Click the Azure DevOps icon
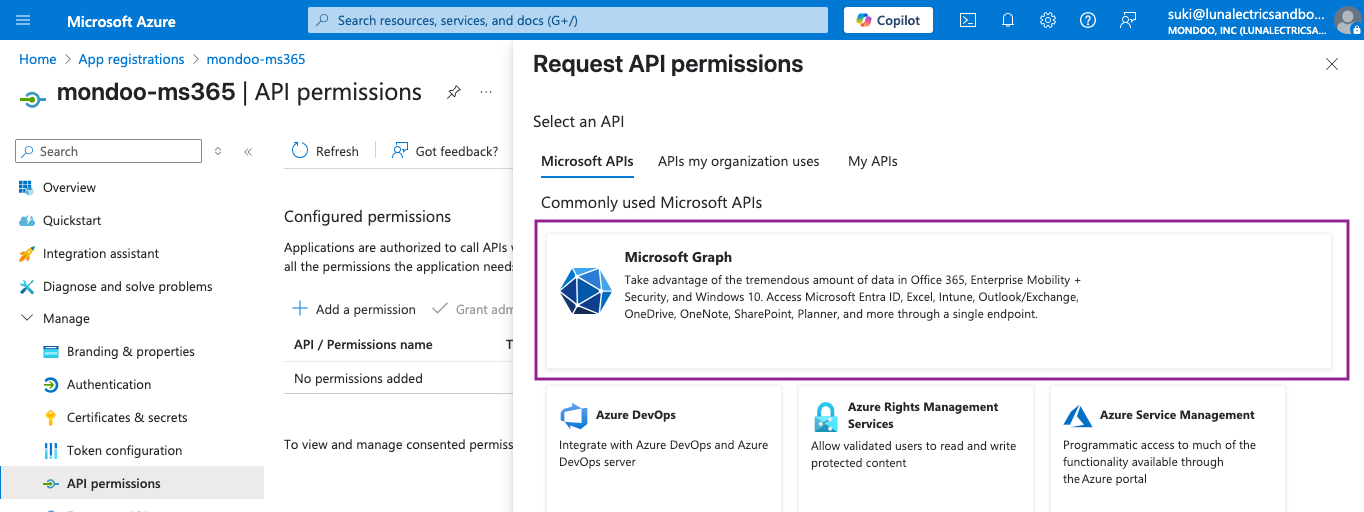 tap(574, 416)
